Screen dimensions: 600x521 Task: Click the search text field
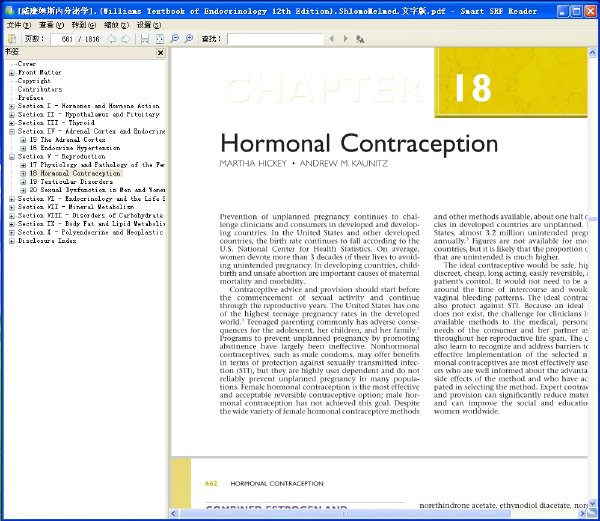276,39
